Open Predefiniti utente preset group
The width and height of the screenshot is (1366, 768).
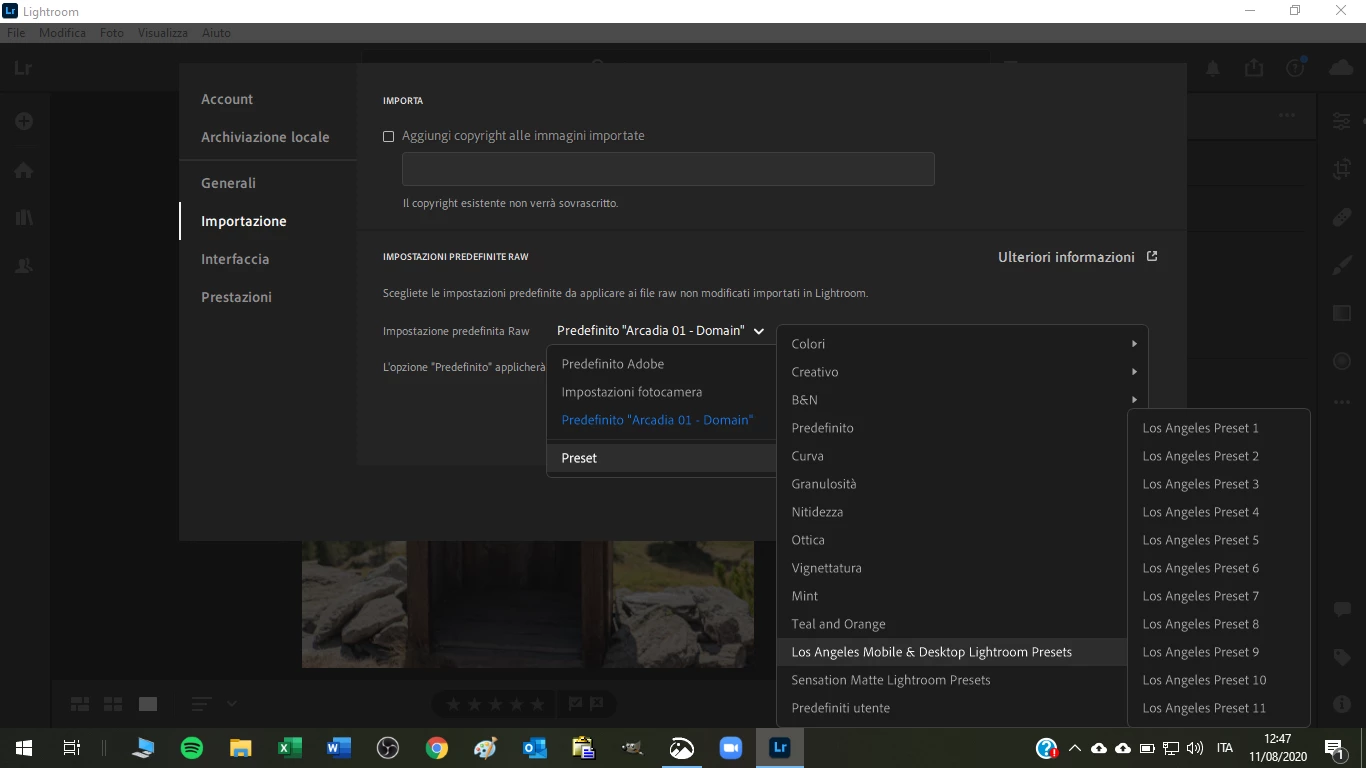click(952, 708)
